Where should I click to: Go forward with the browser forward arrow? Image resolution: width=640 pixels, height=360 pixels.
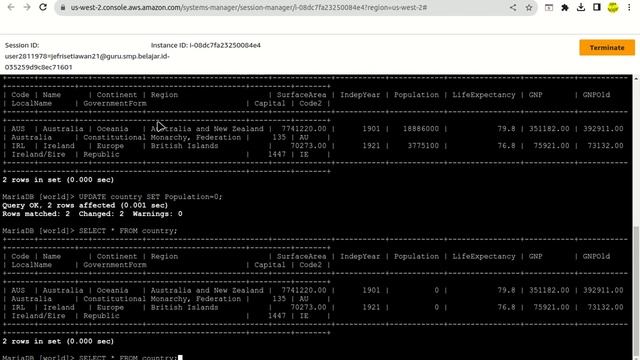(27, 7)
